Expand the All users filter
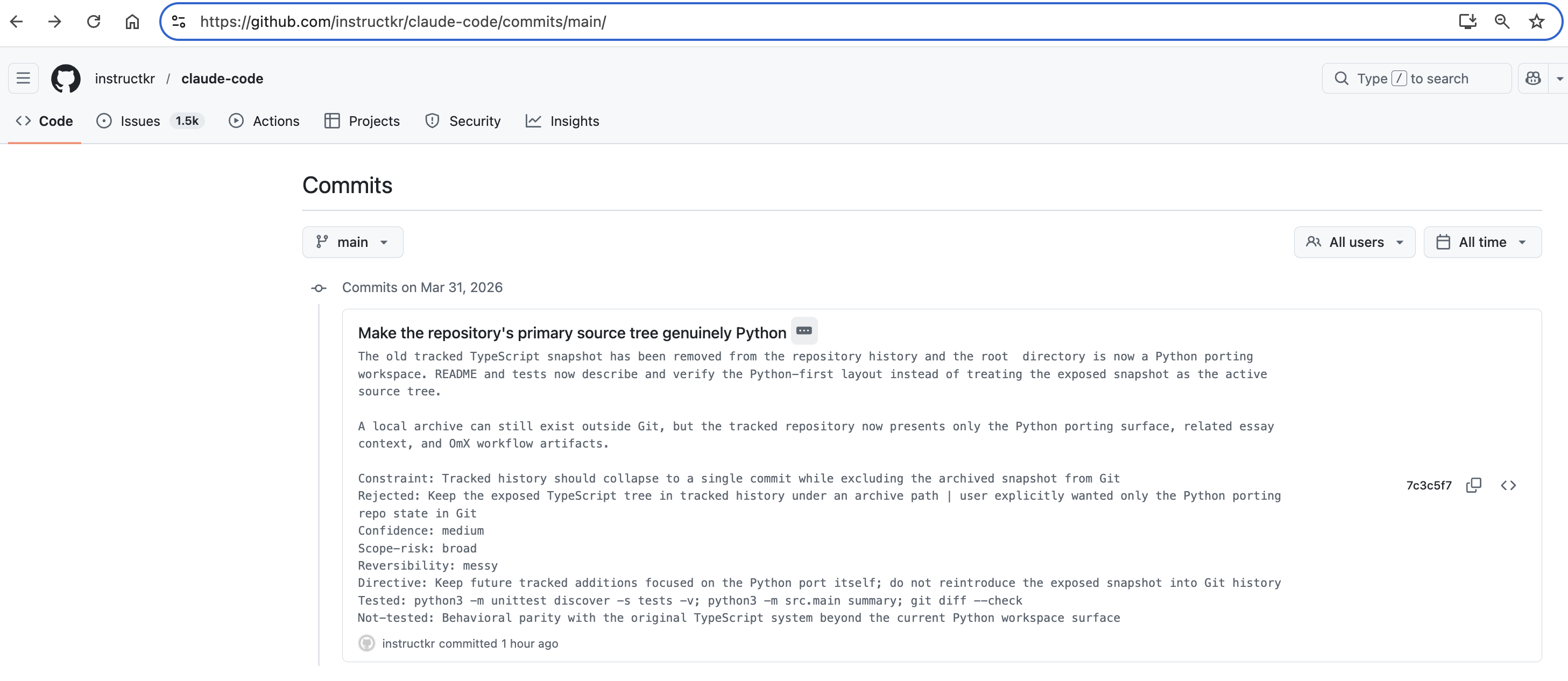This screenshot has height=681, width=1568. click(x=1354, y=242)
